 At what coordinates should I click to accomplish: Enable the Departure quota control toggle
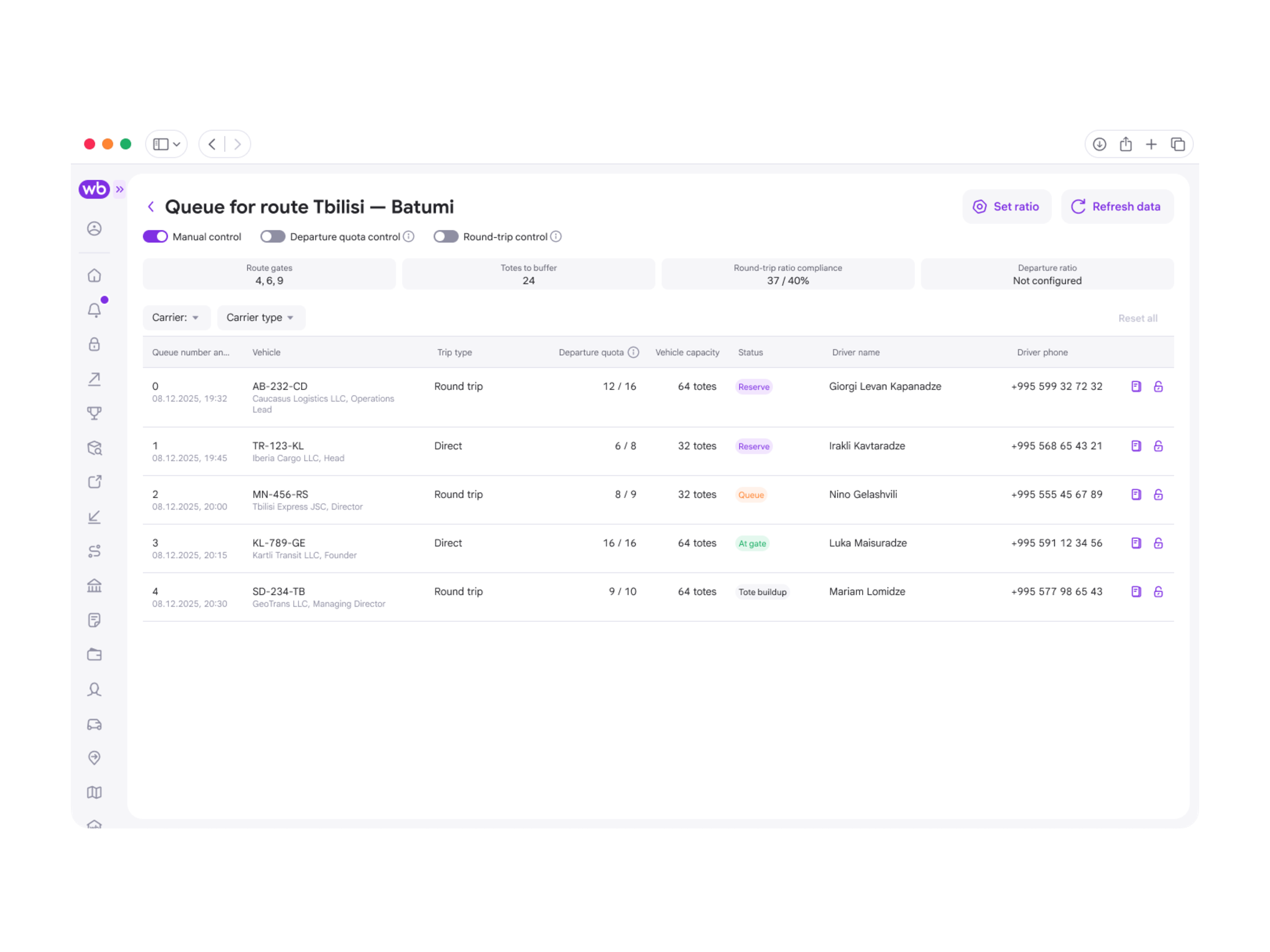[272, 237]
